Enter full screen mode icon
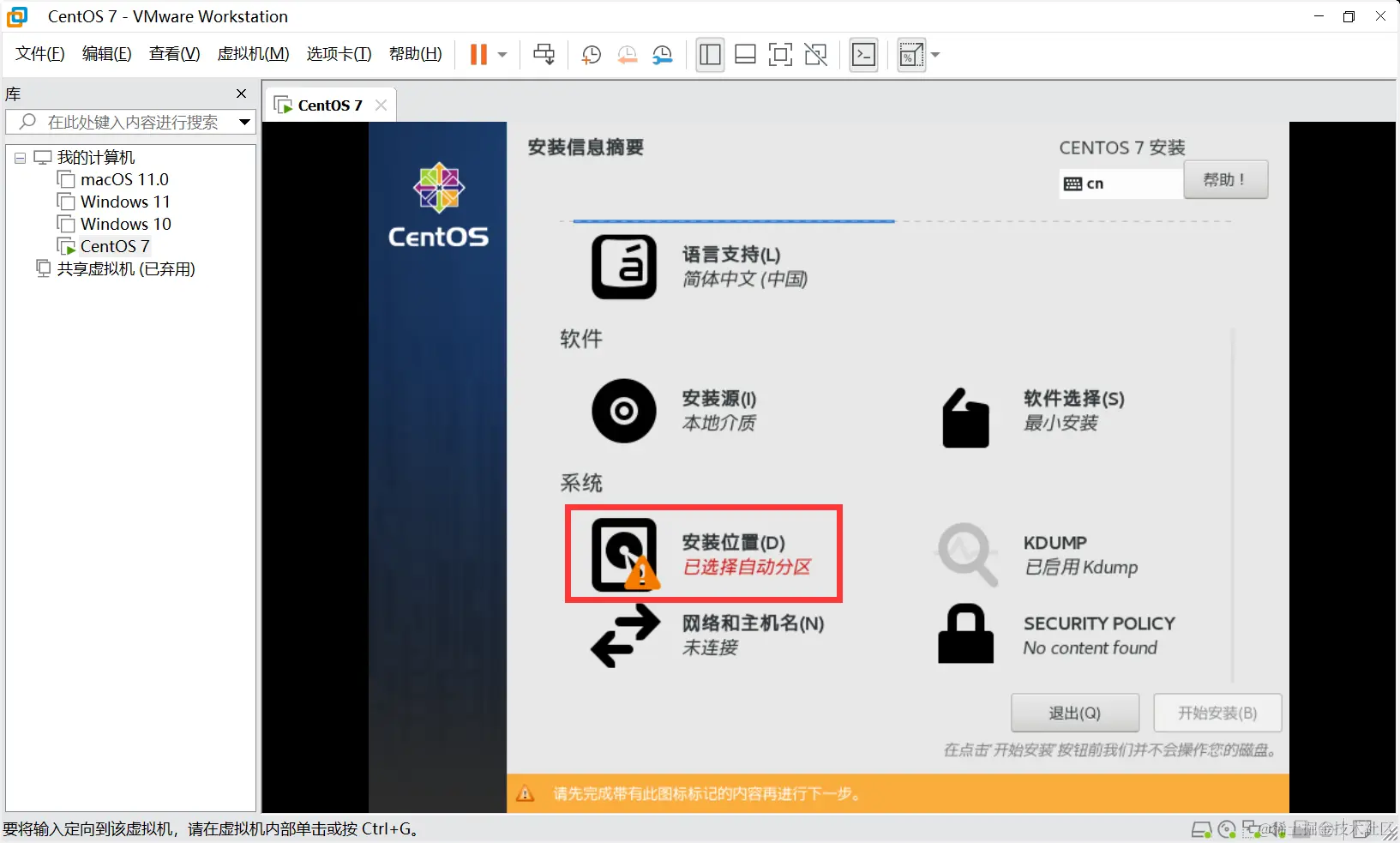This screenshot has height=843, width=1400. coord(780,55)
